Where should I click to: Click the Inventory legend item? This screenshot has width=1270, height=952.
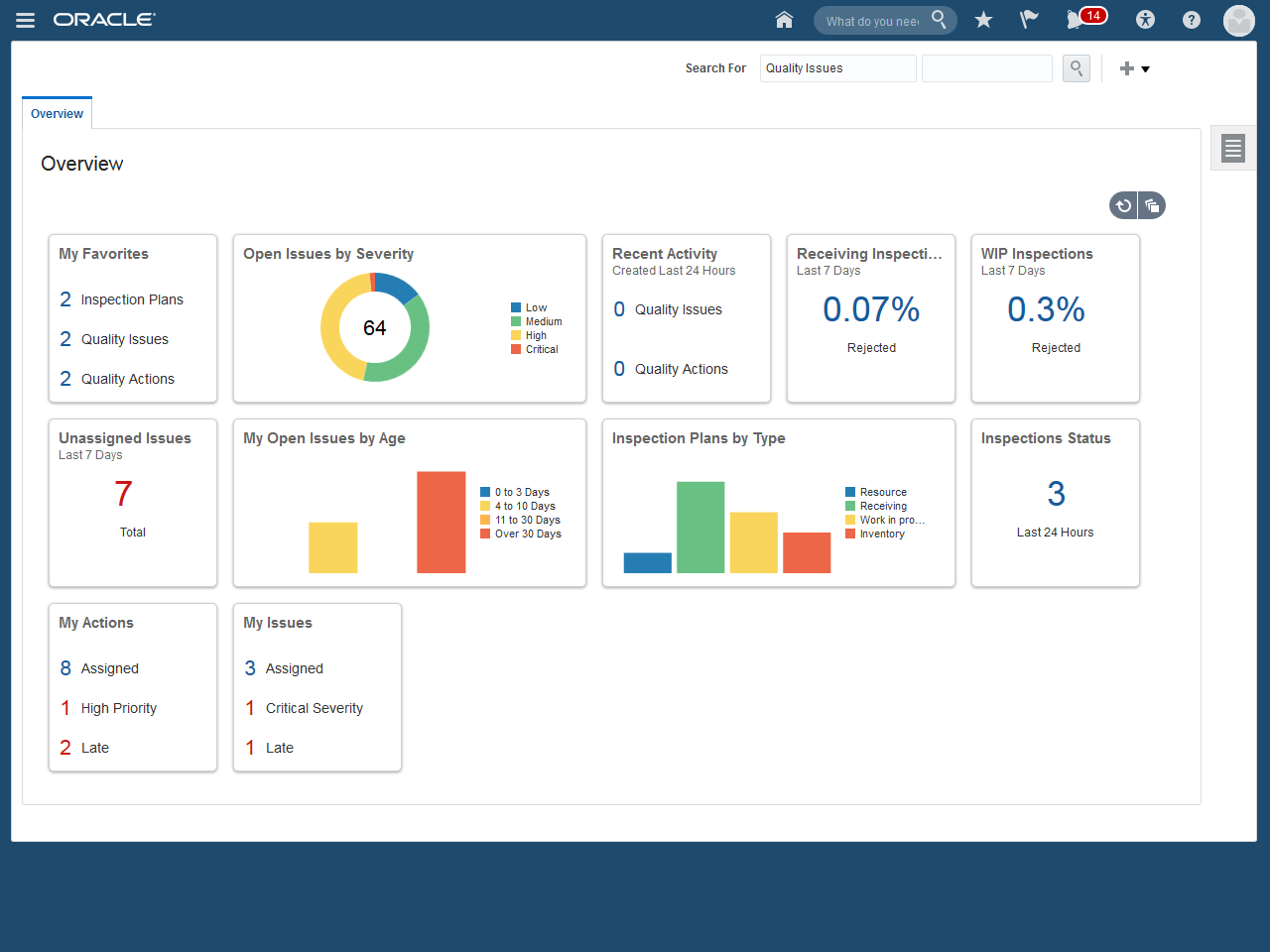click(x=875, y=534)
